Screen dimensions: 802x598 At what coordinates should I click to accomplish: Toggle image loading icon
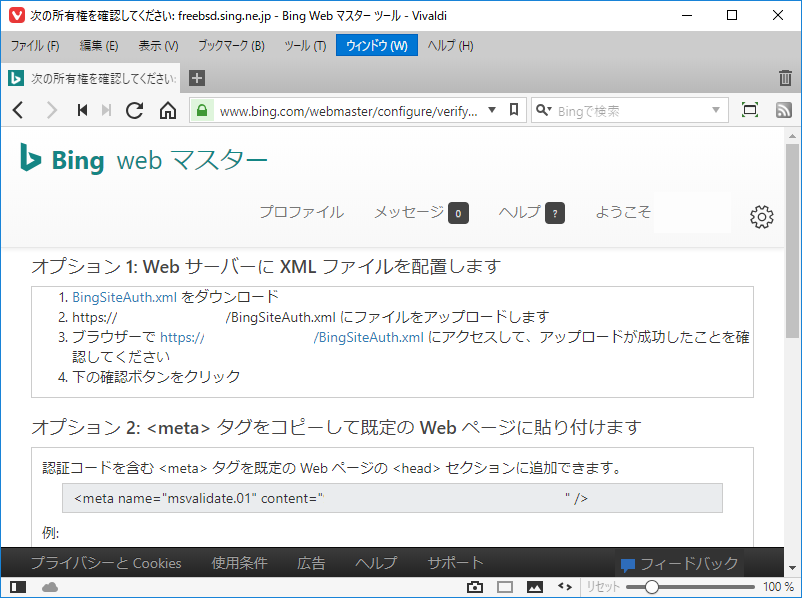(535, 587)
